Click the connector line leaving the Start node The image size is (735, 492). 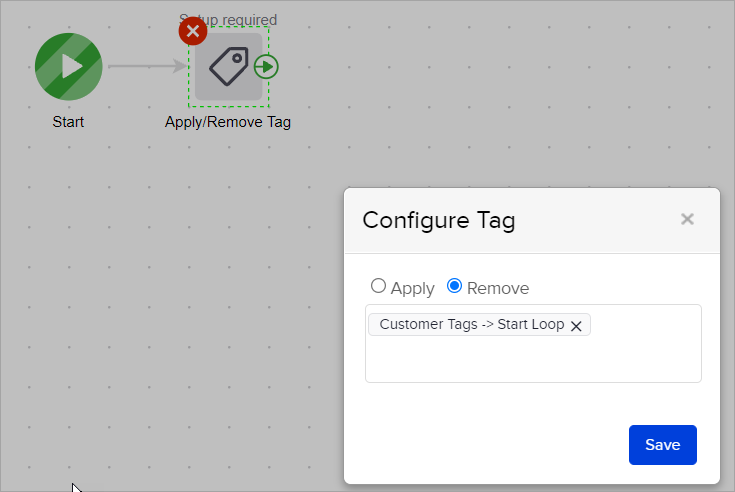[x=138, y=67]
